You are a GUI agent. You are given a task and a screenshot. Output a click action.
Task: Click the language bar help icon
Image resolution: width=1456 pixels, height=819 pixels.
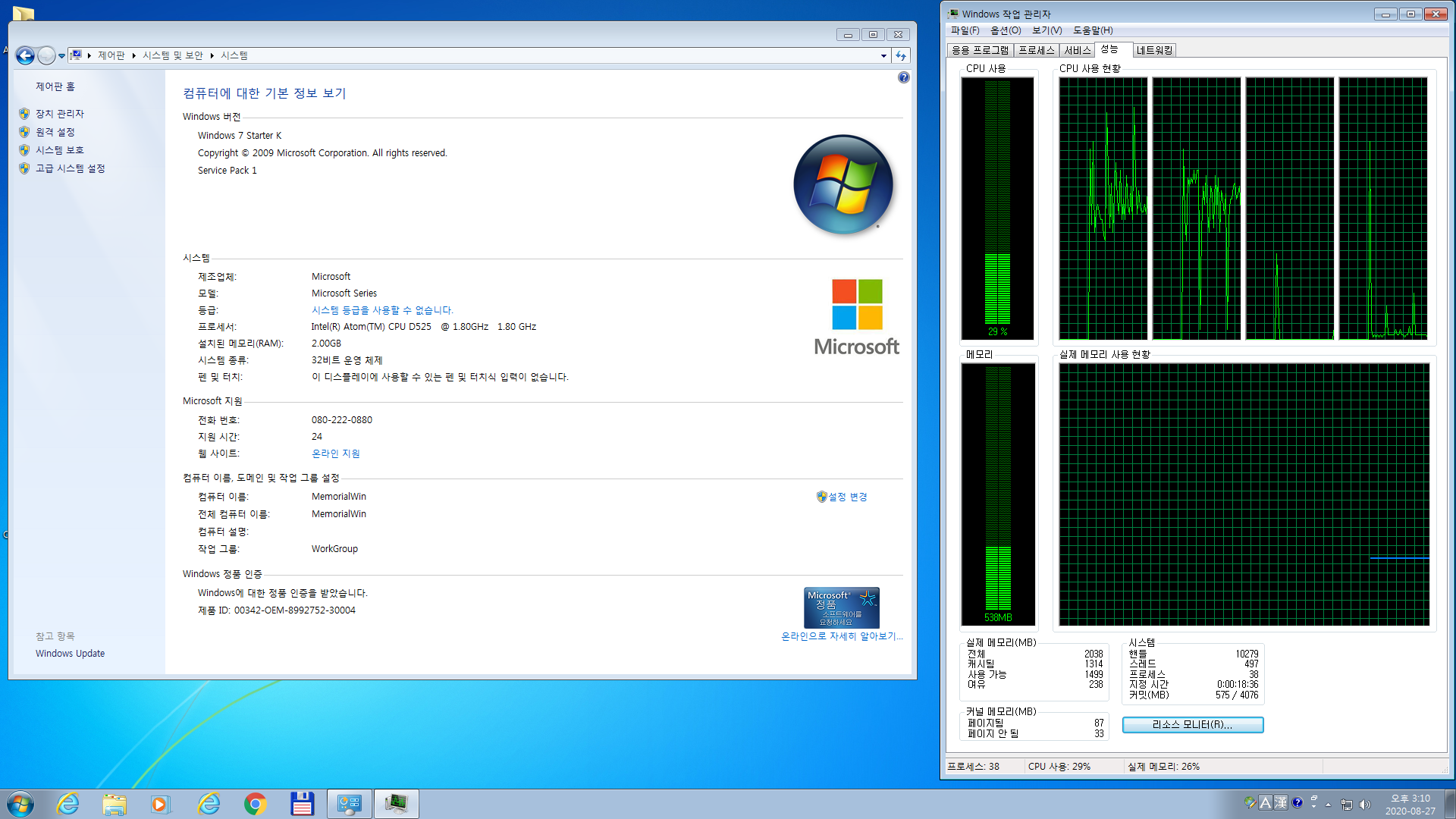[x=1298, y=802]
